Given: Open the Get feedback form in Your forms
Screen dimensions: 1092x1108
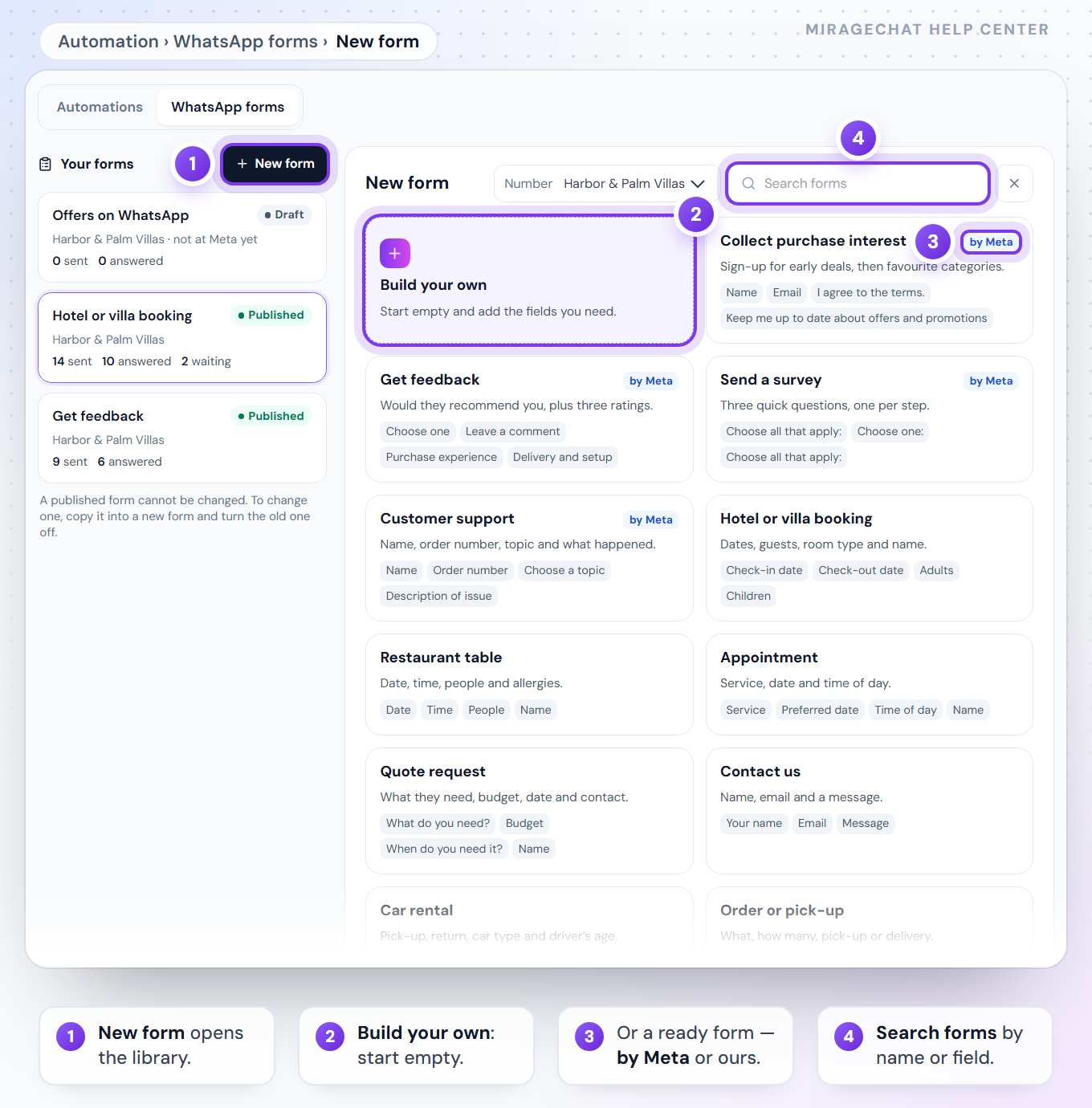Looking at the screenshot, I should [182, 438].
